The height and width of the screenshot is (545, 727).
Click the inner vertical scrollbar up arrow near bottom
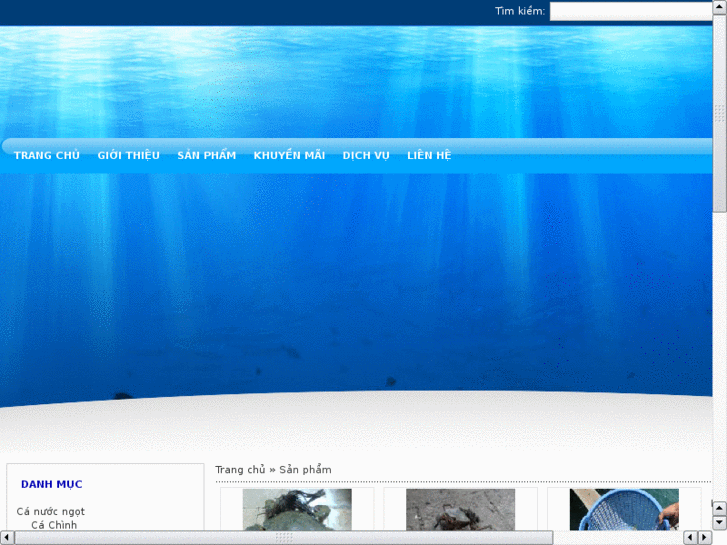[720, 508]
